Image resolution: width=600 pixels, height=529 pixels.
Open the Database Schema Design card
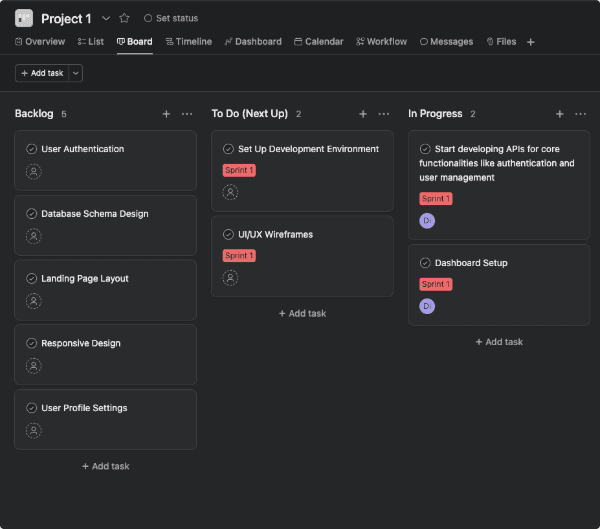click(x=106, y=225)
